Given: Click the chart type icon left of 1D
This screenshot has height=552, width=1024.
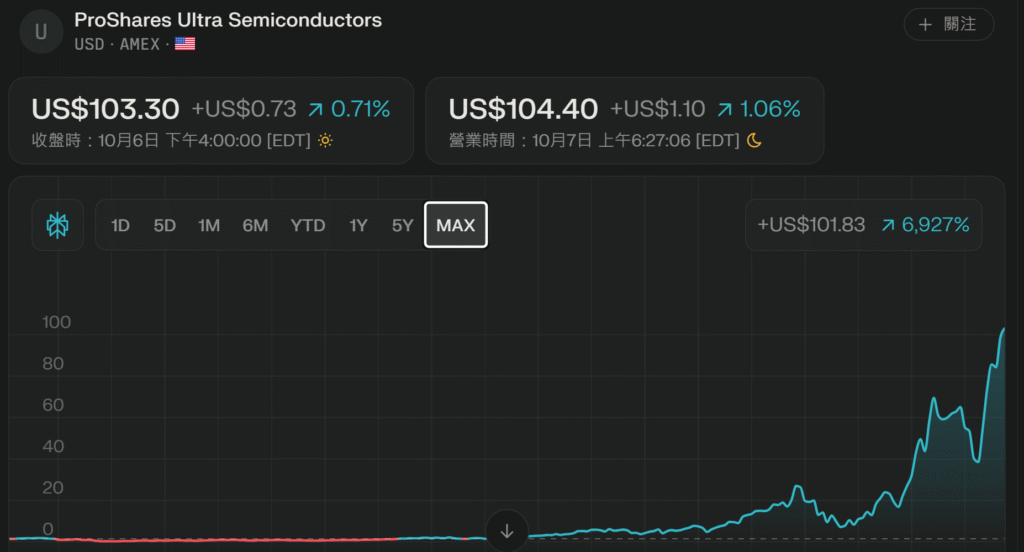Looking at the screenshot, I should coord(58,225).
